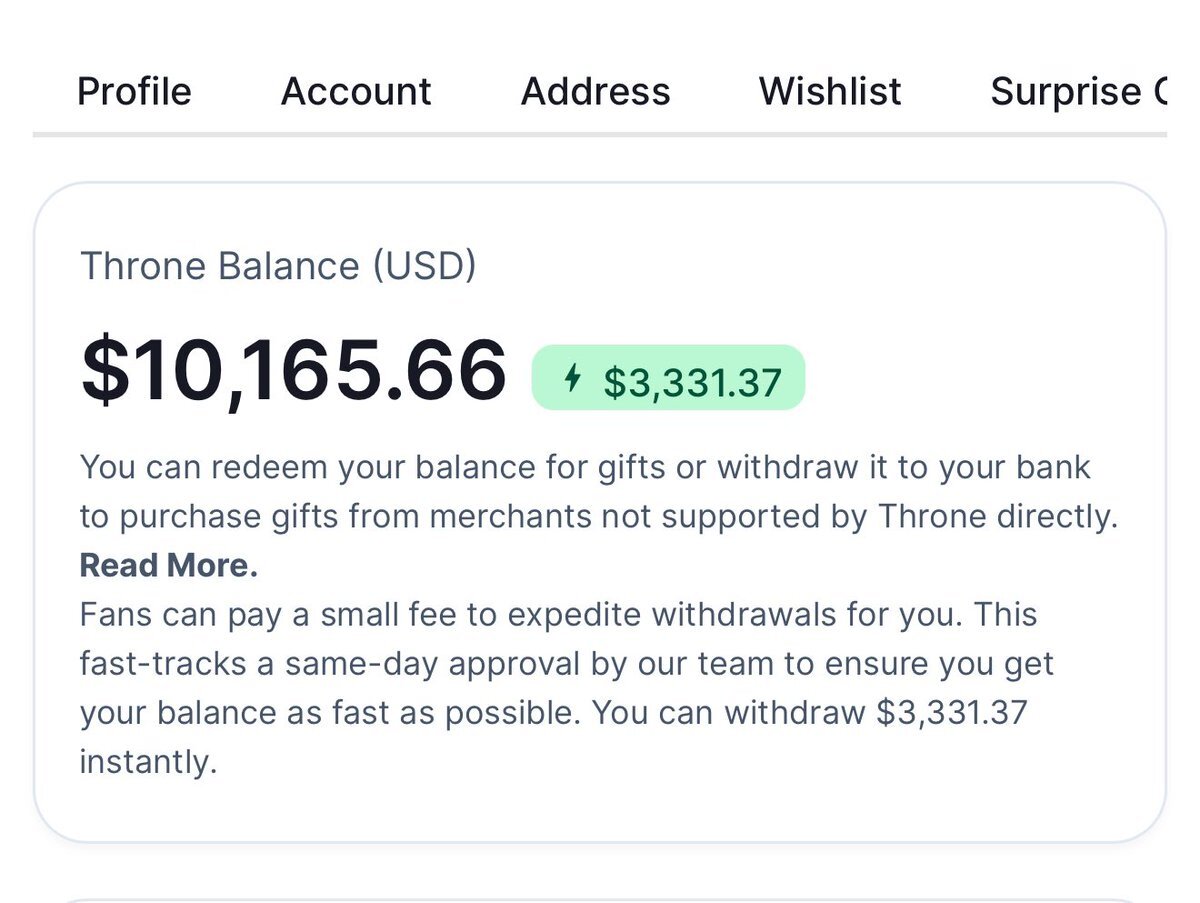Viewport: 1200px width, 903px height.
Task: Switch to the Account tab
Action: pyautogui.click(x=356, y=91)
